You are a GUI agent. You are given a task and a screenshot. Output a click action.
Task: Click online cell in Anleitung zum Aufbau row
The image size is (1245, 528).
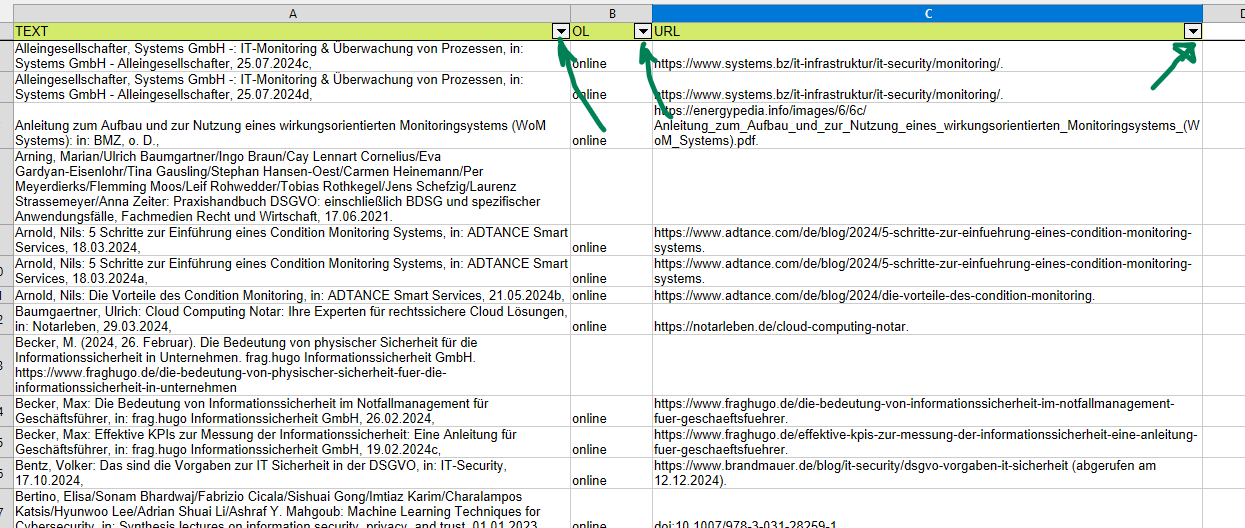[612, 126]
